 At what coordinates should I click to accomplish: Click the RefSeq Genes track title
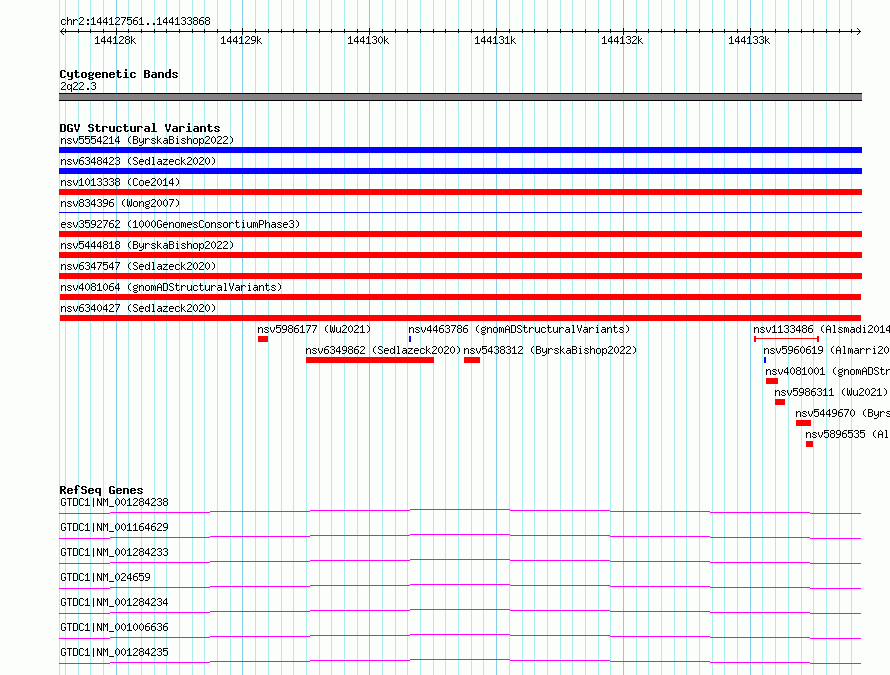tap(101, 490)
